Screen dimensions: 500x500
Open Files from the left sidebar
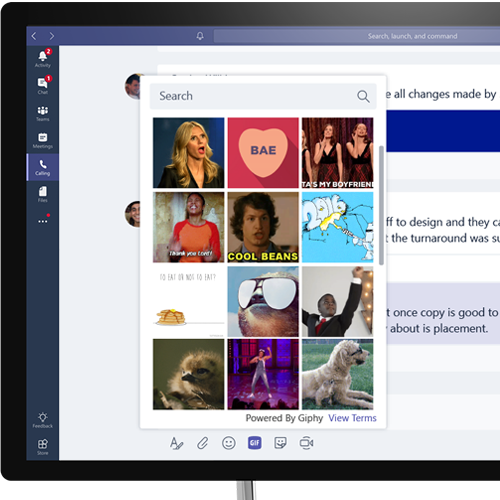[x=43, y=194]
